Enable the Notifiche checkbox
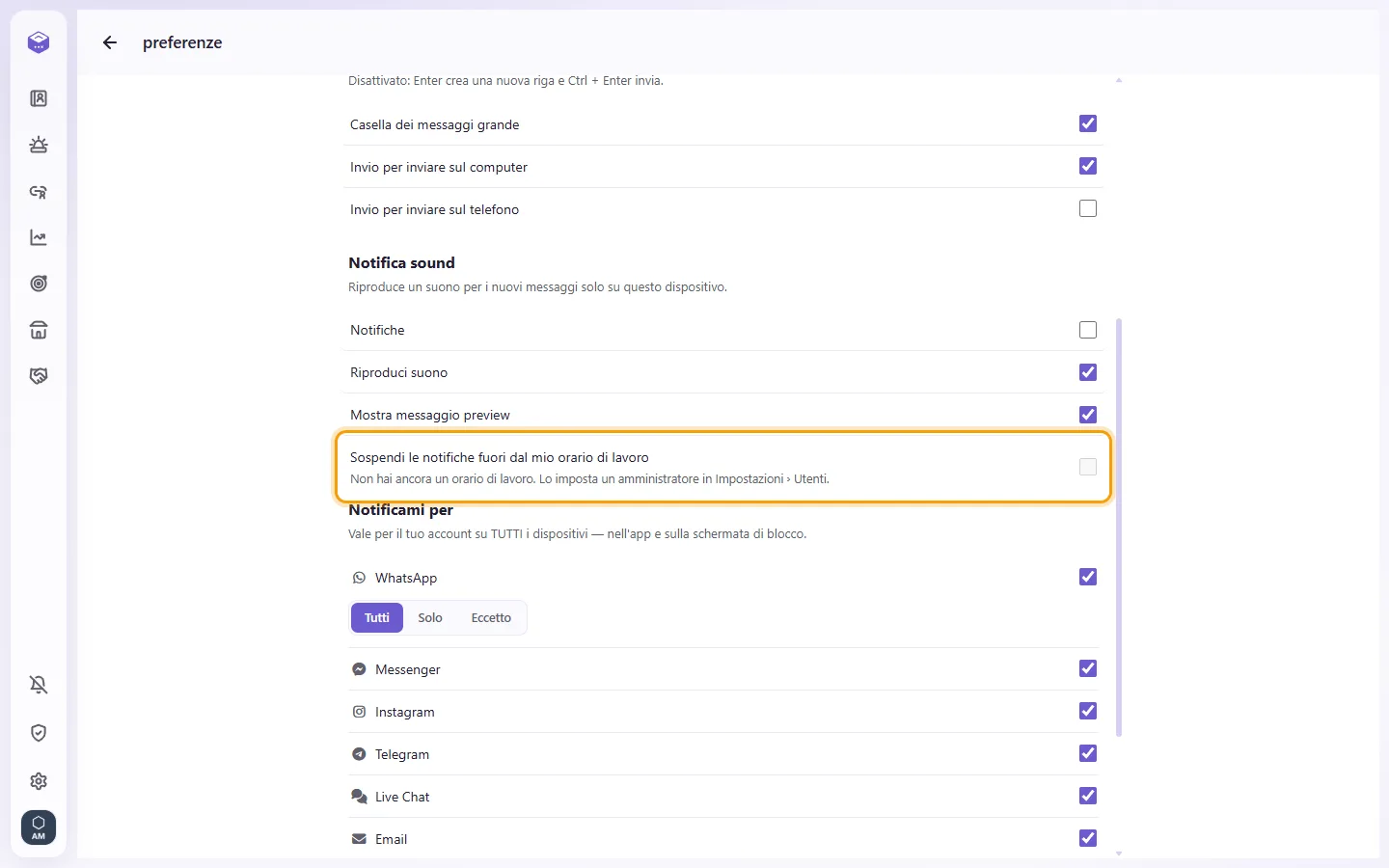Image resolution: width=1389 pixels, height=868 pixels. tap(1088, 330)
